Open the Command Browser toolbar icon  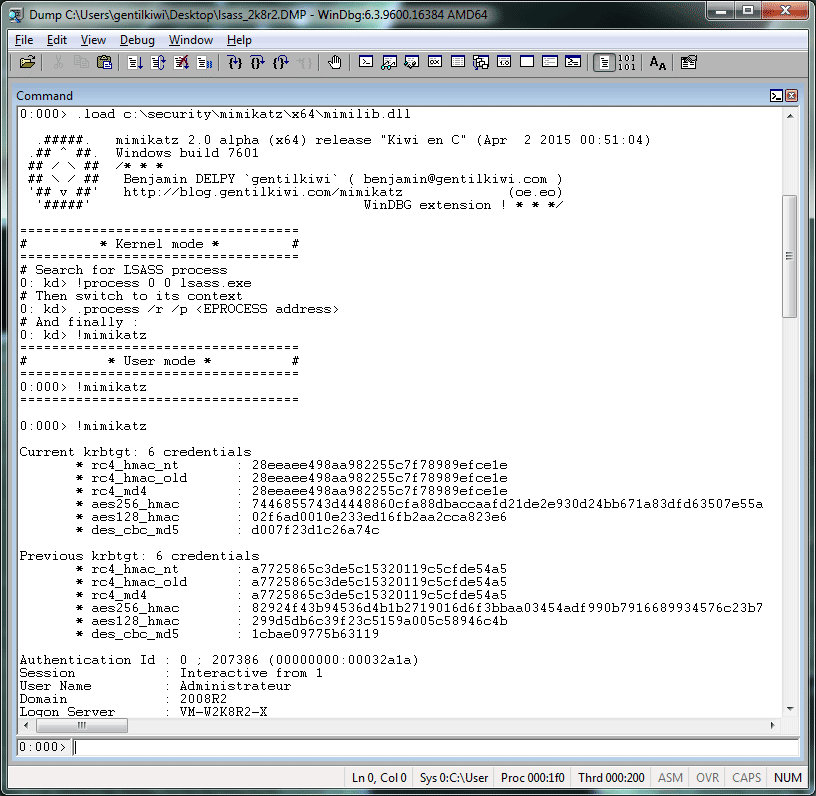pyautogui.click(x=572, y=62)
